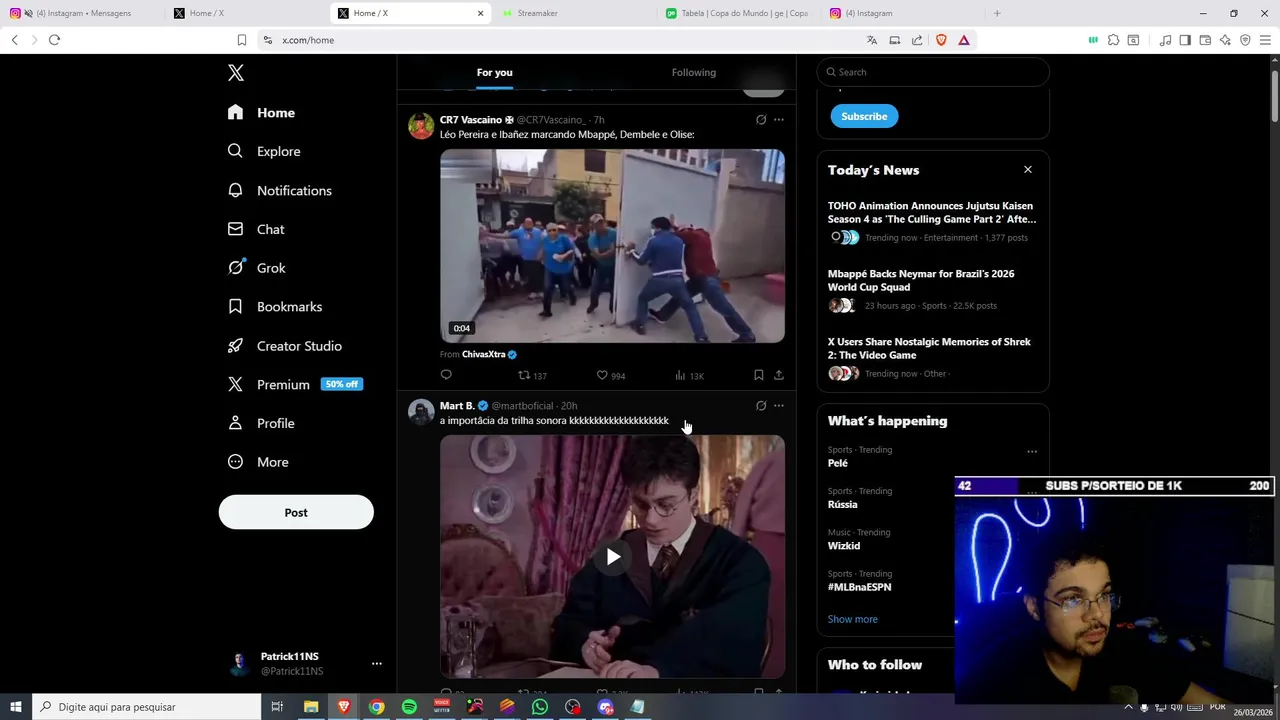Open Premium 50% off in sidebar

pos(294,384)
